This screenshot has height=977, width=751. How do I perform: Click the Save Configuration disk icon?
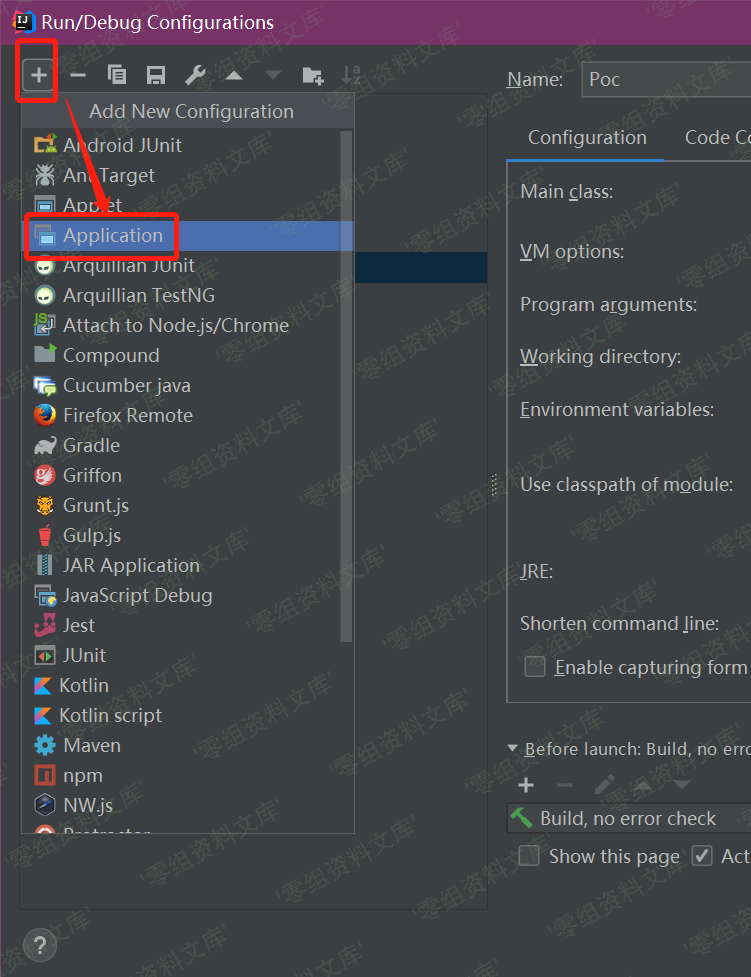pos(156,75)
